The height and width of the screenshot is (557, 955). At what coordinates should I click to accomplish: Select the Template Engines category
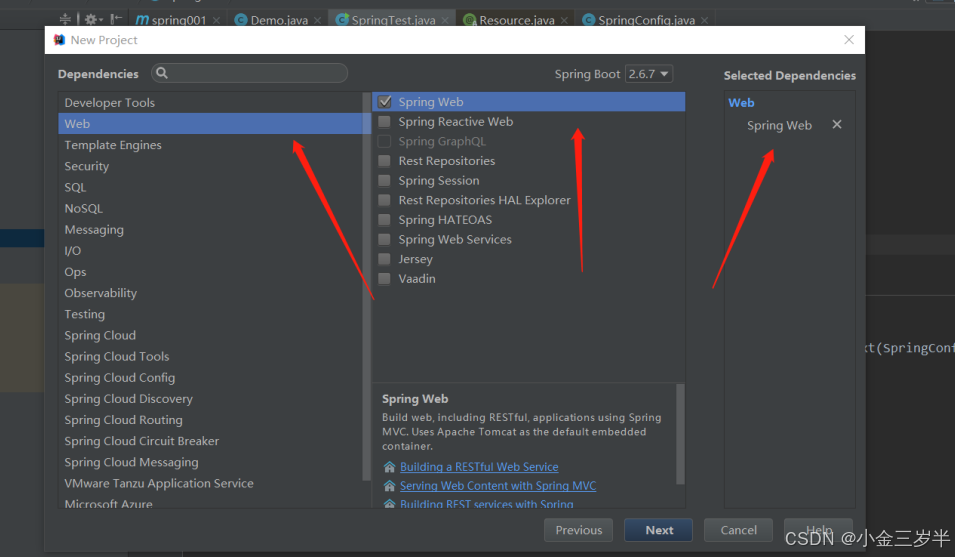coord(210,145)
